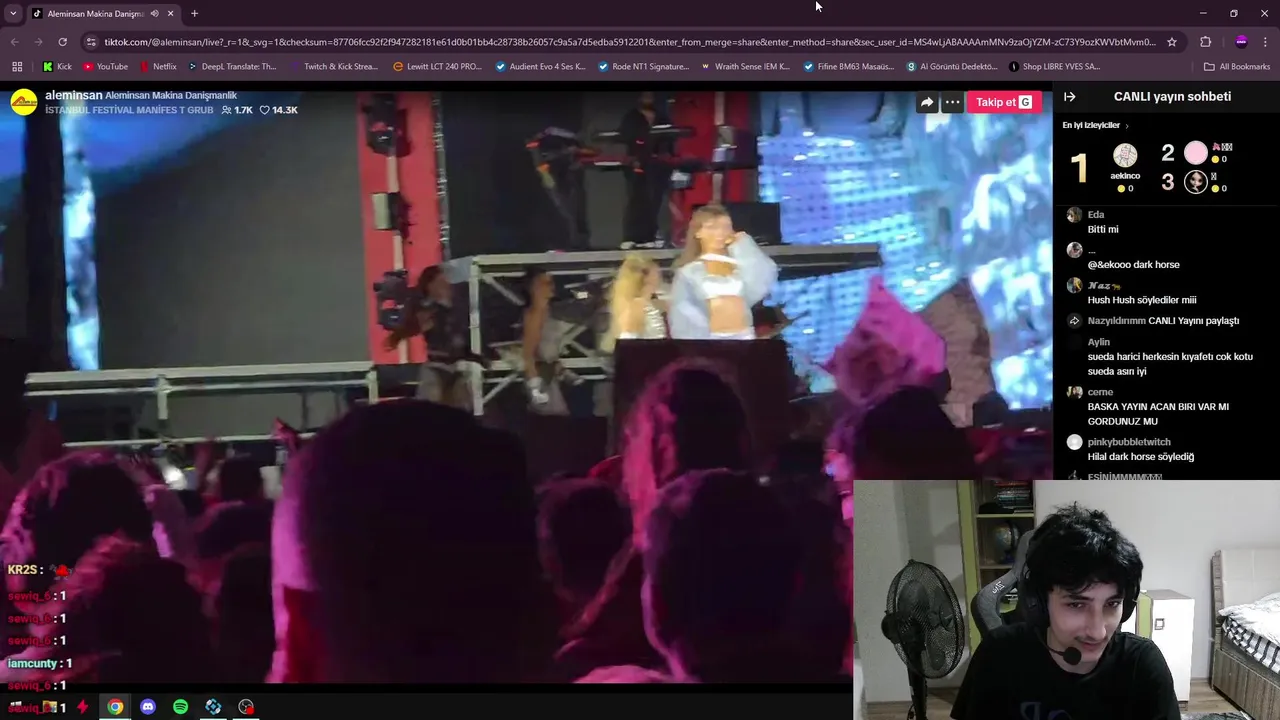The image size is (1280, 720).
Task: Open the Rode NT1 Signature bookmark
Action: [x=643, y=67]
